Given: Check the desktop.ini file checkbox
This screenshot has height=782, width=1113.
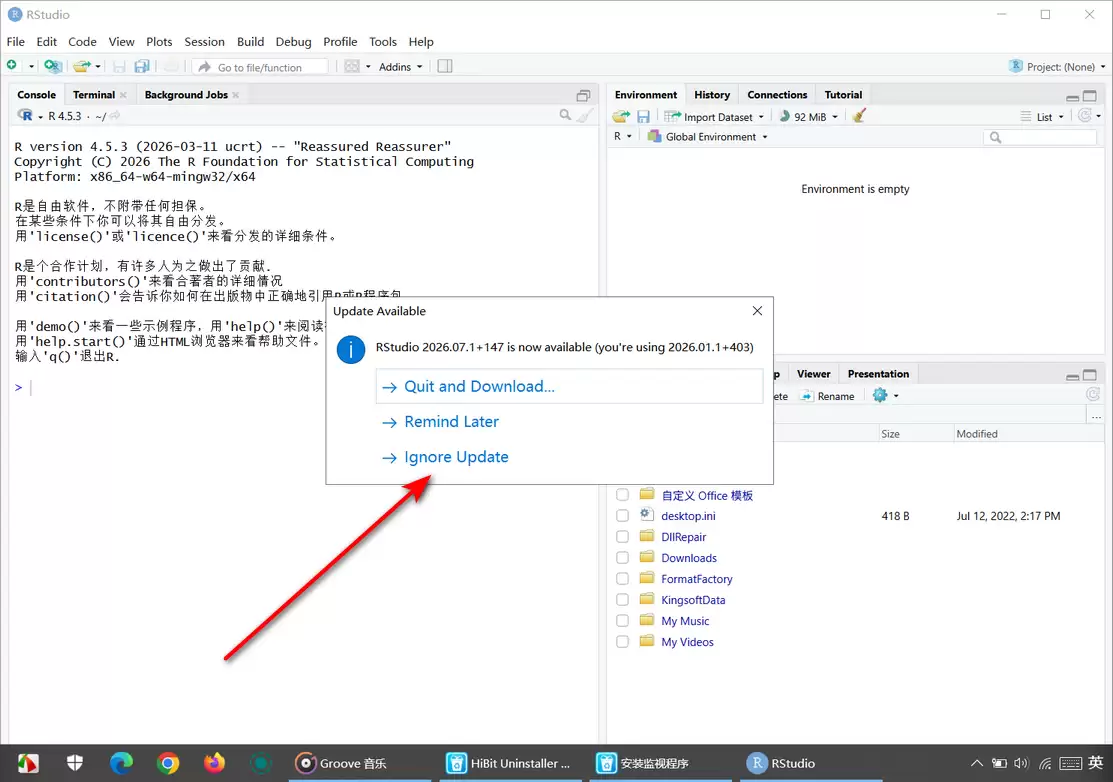Looking at the screenshot, I should [x=623, y=516].
